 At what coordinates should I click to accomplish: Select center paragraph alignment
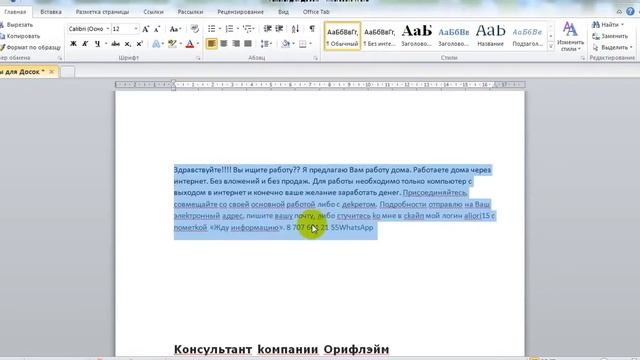point(224,44)
